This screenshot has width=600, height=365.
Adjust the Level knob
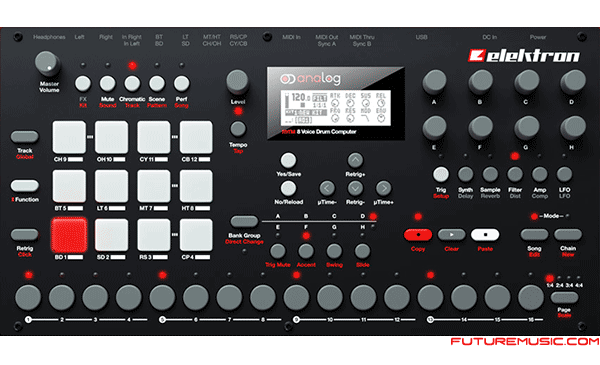point(237,82)
